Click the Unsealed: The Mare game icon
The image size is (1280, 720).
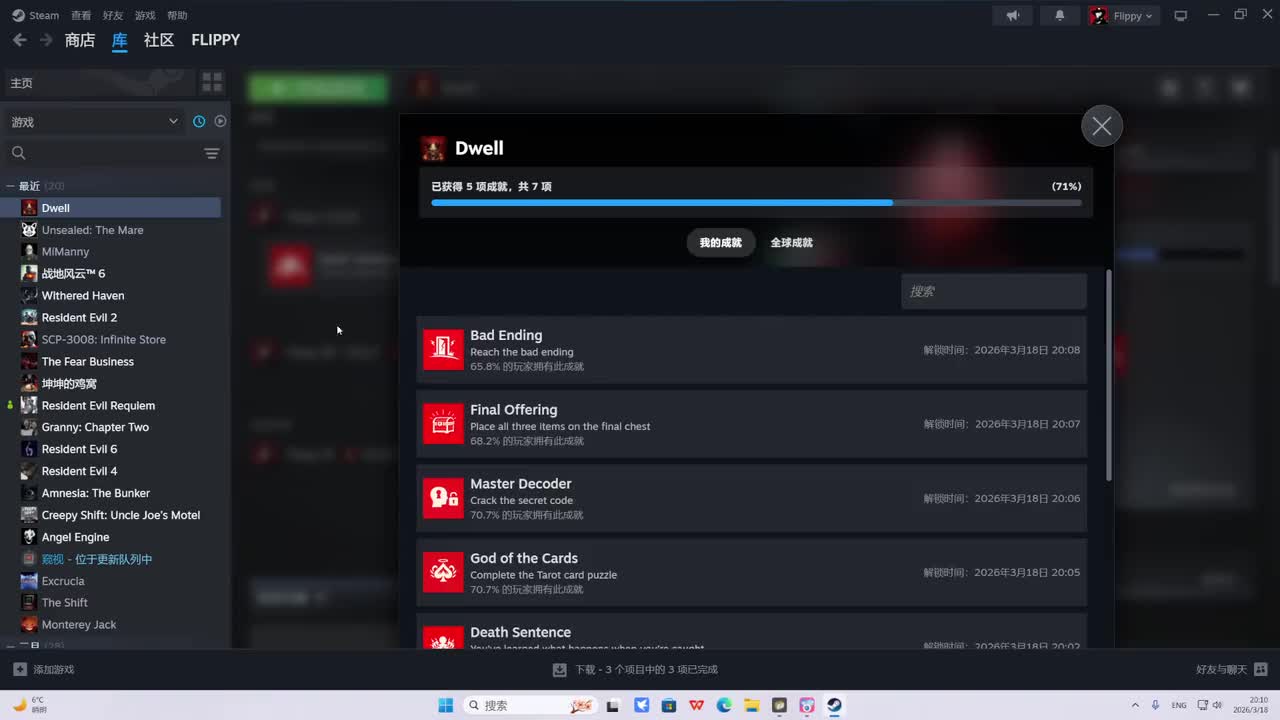click(29, 230)
